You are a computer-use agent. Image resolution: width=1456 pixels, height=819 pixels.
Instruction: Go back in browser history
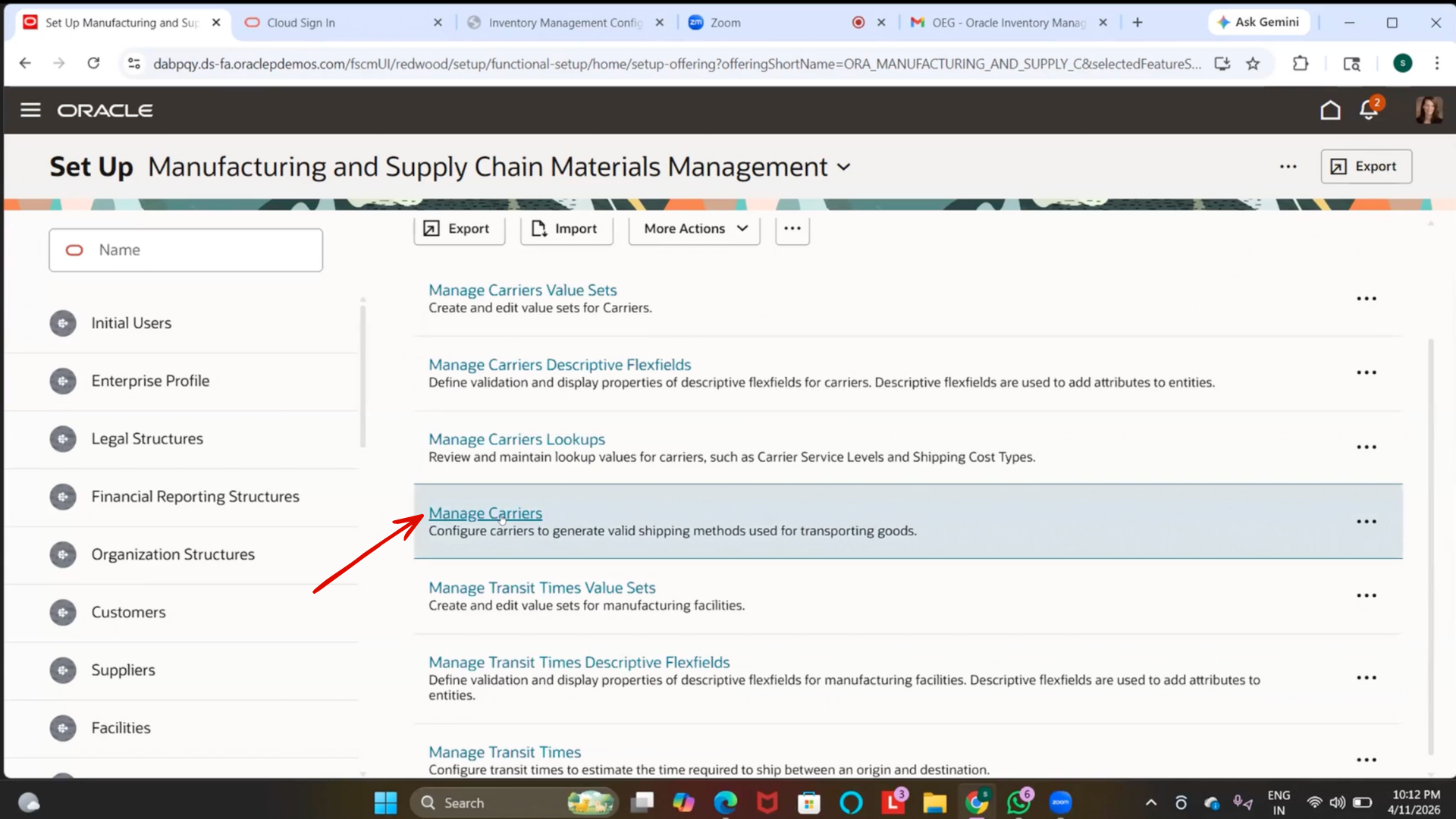pyautogui.click(x=25, y=64)
